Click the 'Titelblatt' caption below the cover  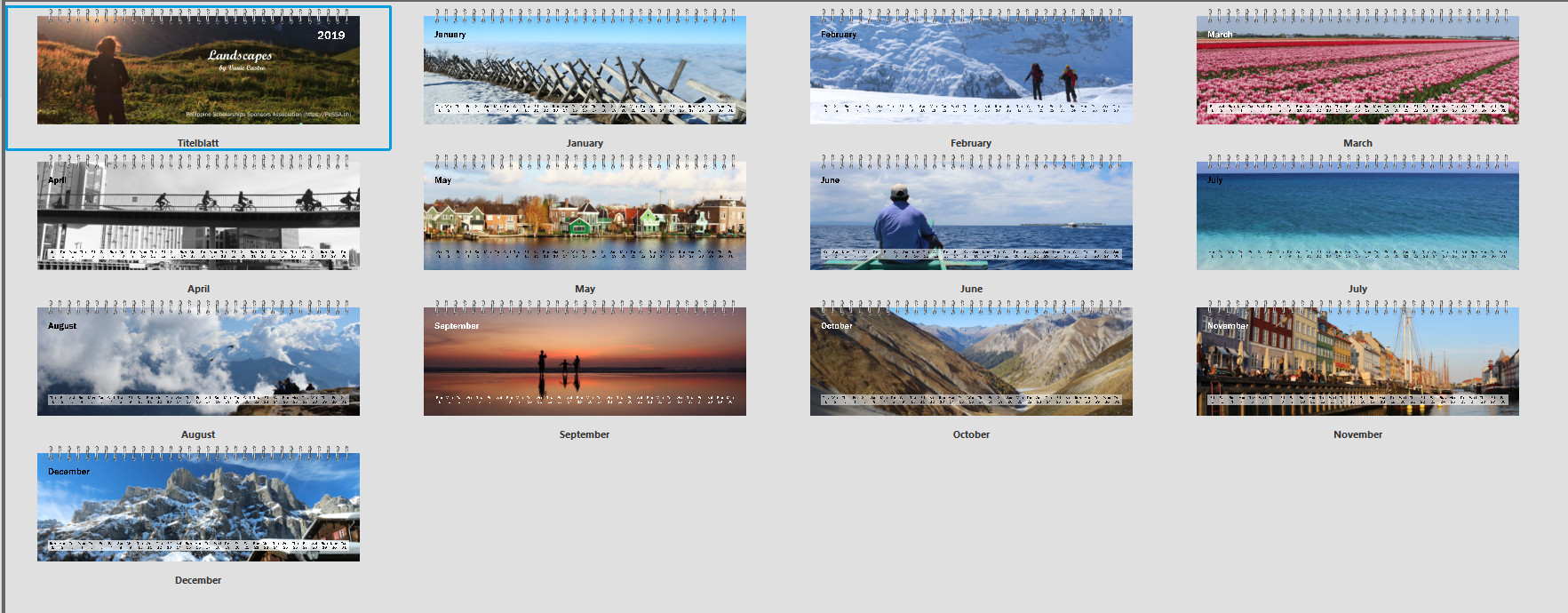198,143
